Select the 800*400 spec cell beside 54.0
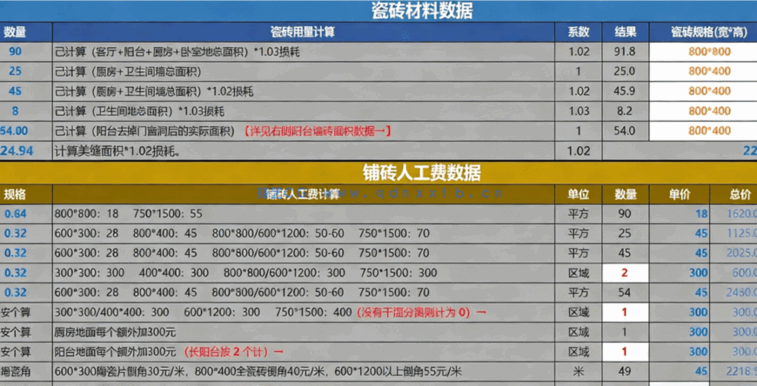The height and width of the screenshot is (386, 757). click(x=703, y=131)
